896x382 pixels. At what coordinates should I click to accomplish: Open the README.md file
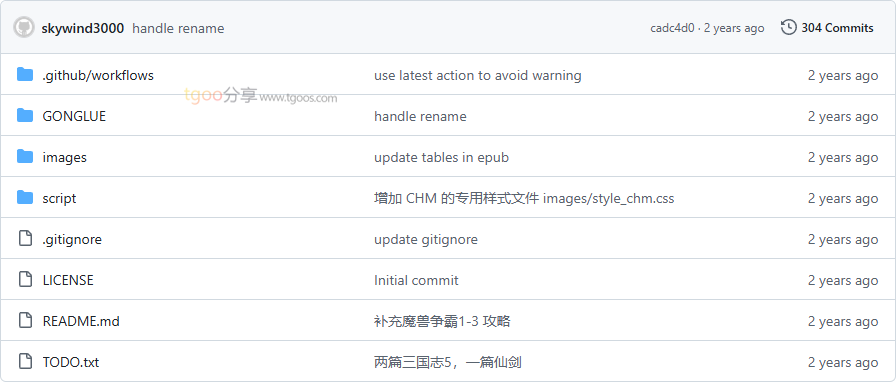[x=81, y=321]
